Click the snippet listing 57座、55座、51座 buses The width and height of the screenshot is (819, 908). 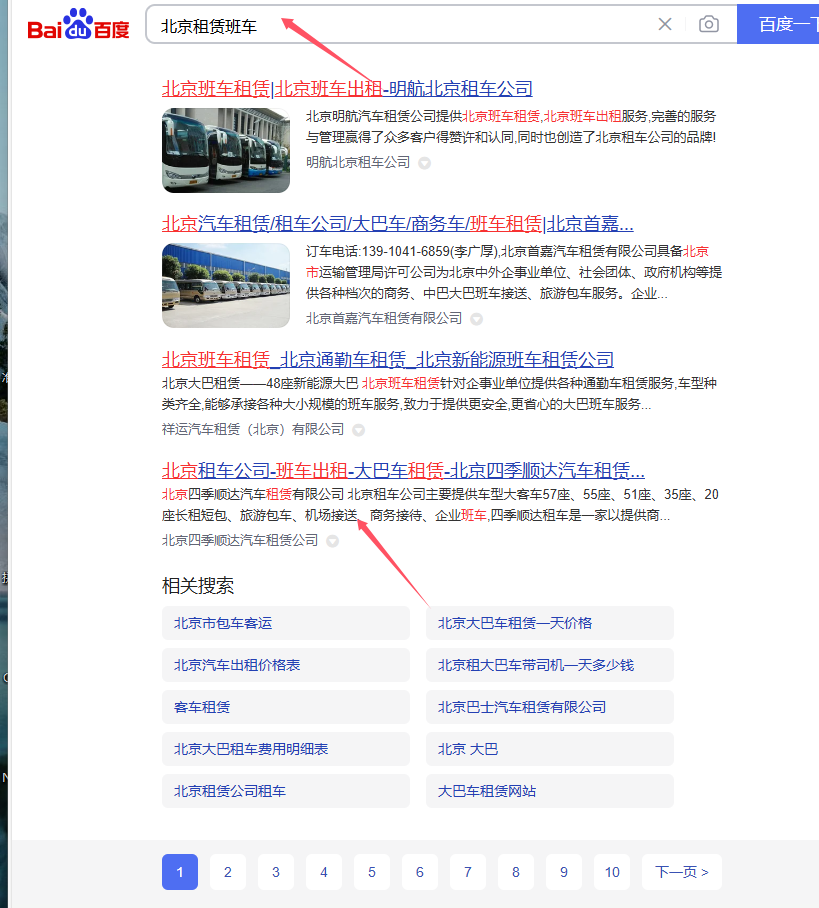tap(440, 505)
